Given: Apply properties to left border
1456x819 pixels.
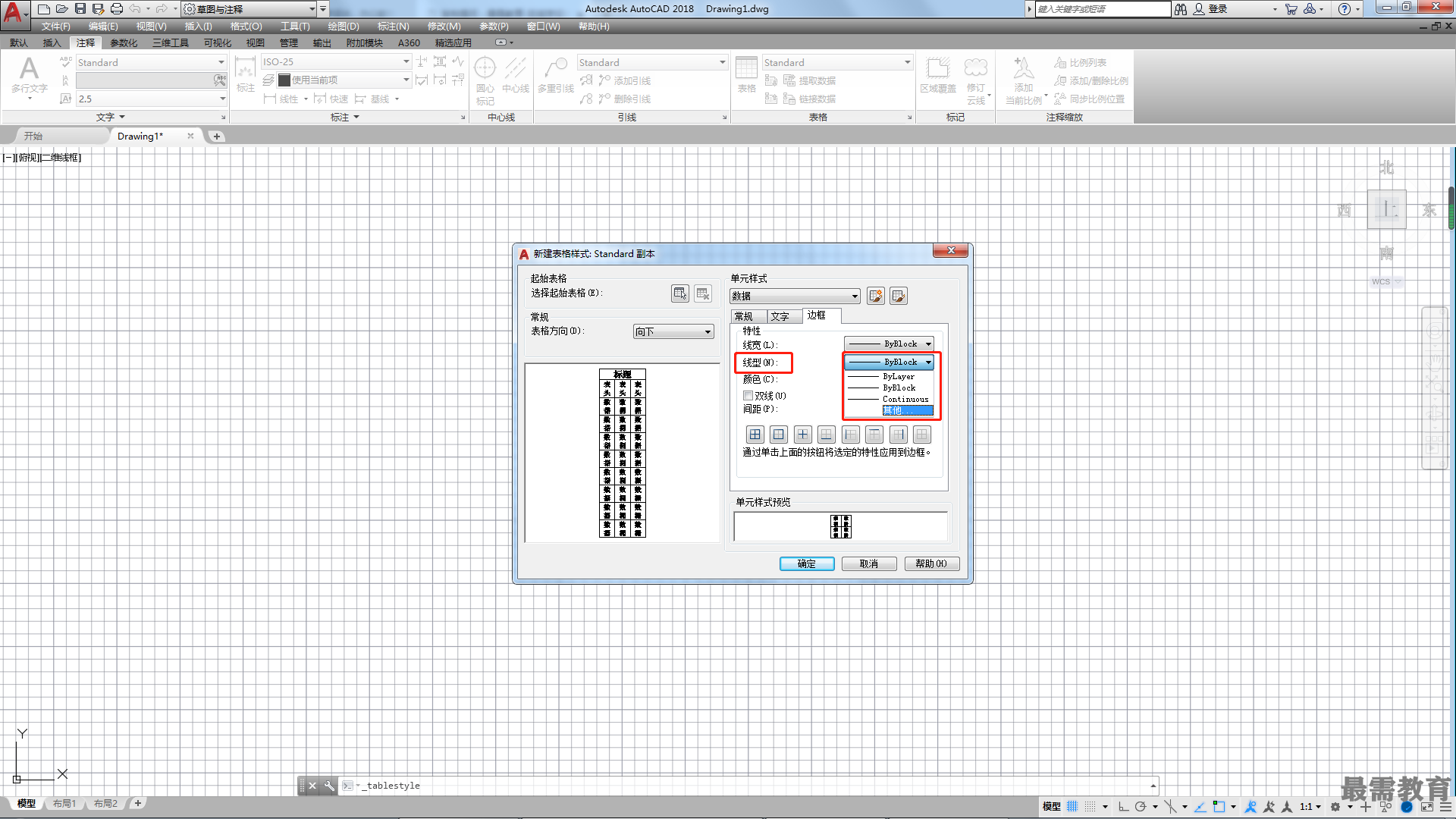Looking at the screenshot, I should pos(851,435).
